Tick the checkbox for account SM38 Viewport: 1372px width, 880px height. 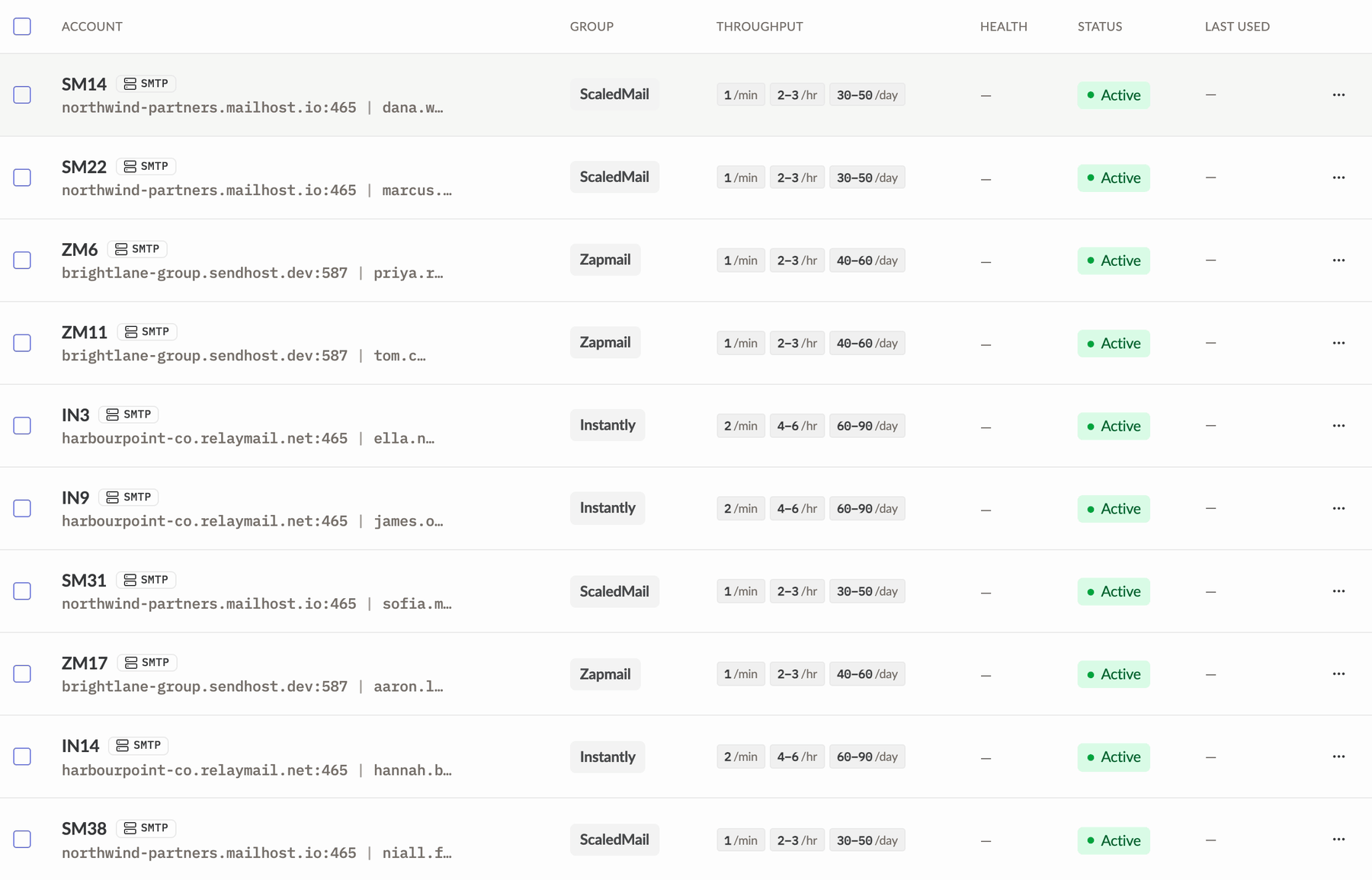(x=22, y=839)
